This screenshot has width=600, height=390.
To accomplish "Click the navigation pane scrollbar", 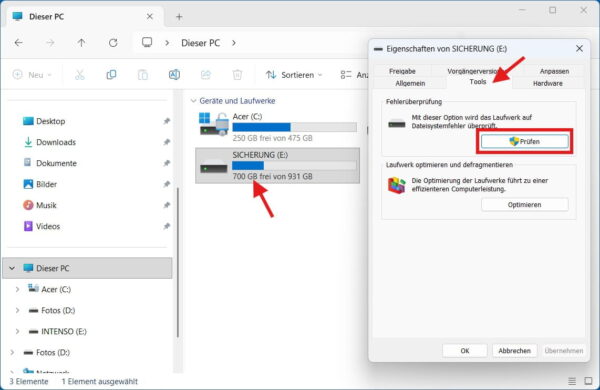I will click(178, 263).
